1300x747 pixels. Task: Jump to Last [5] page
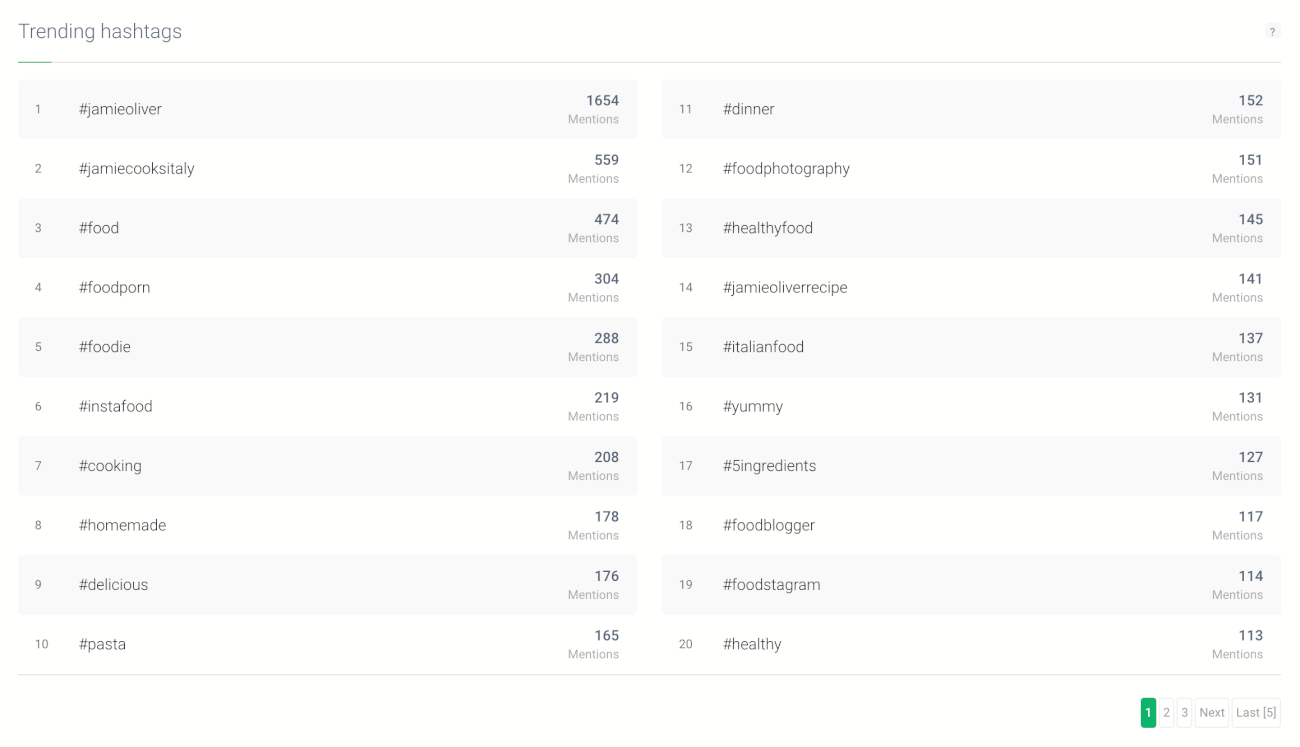(1256, 713)
